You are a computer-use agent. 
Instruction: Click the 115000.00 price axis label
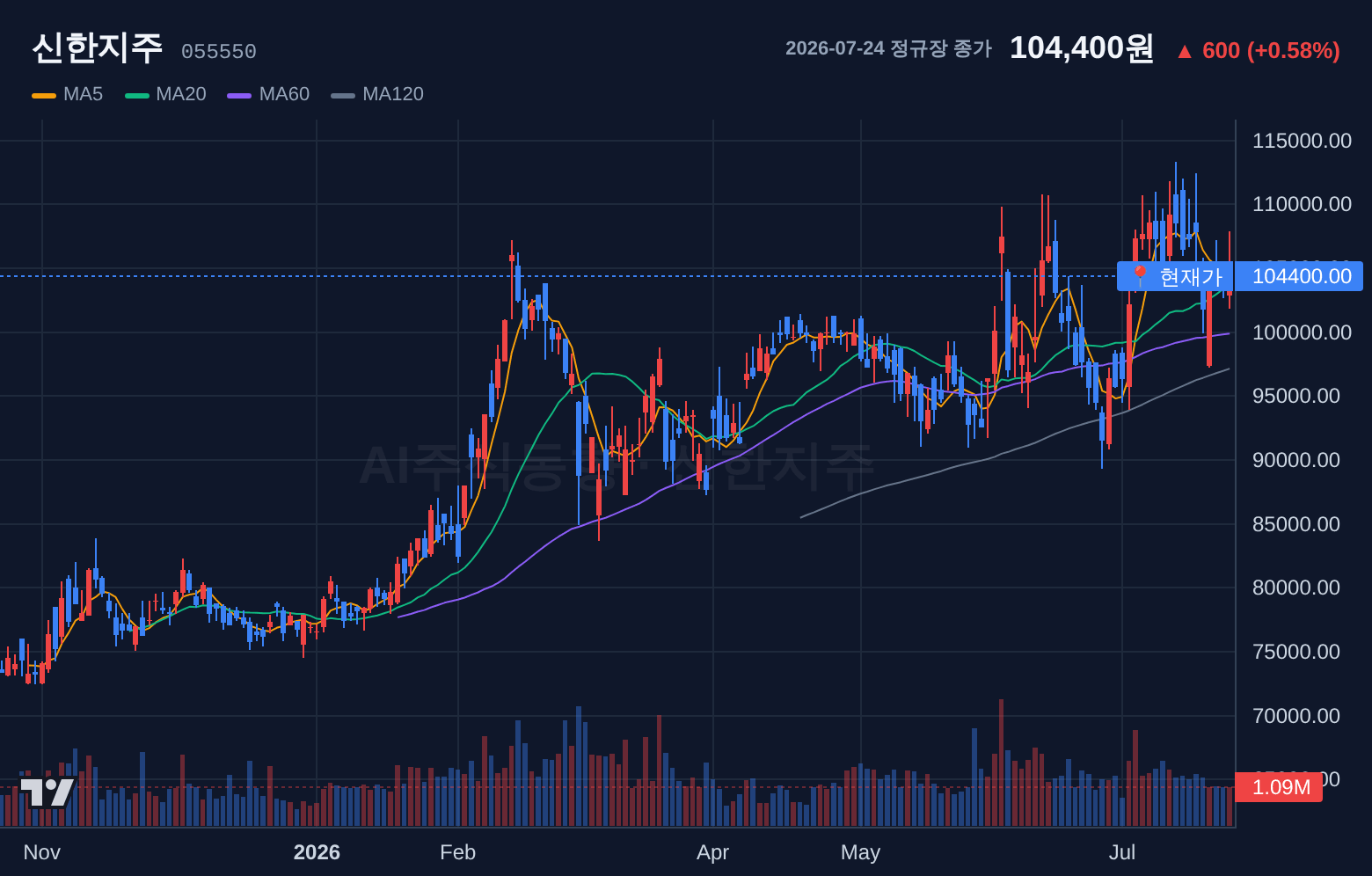click(x=1302, y=141)
